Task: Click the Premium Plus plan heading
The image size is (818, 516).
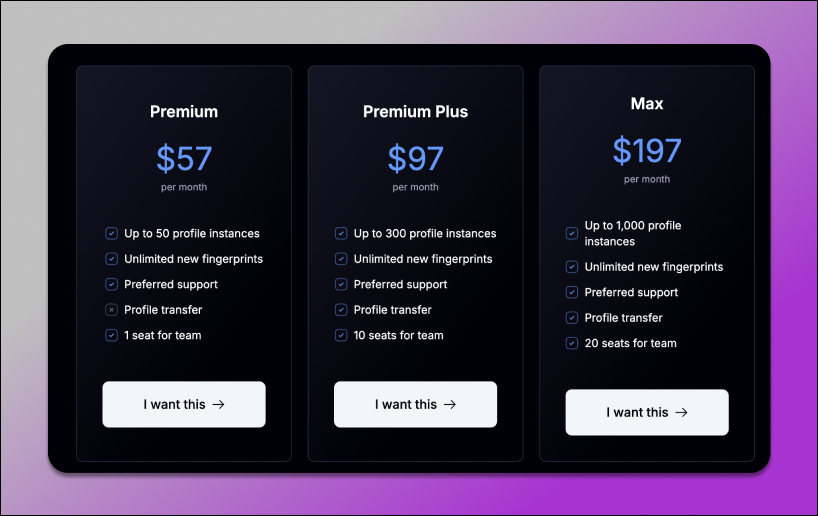Action: pyautogui.click(x=415, y=112)
